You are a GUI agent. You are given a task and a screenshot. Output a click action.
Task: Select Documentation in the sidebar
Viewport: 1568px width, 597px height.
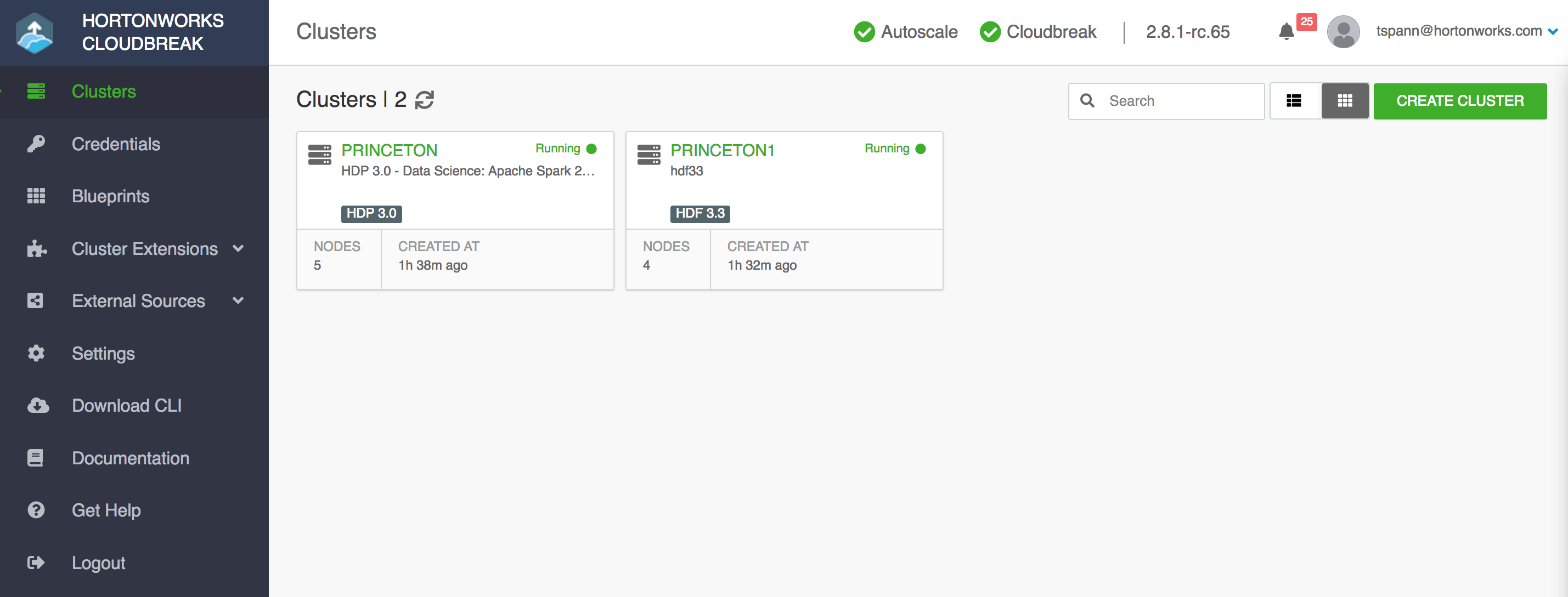point(130,458)
